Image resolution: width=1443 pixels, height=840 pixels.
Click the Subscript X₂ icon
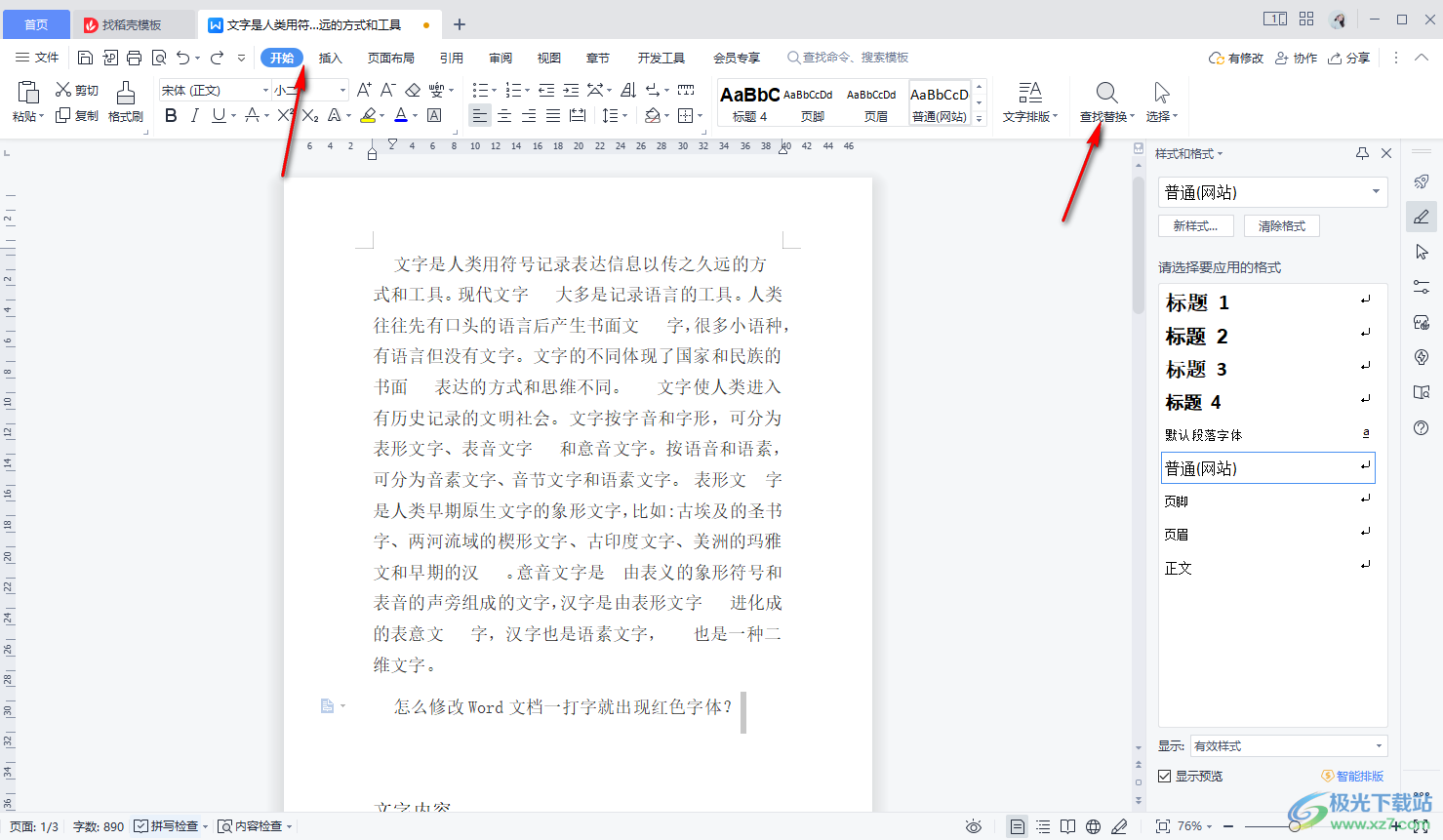coord(310,115)
